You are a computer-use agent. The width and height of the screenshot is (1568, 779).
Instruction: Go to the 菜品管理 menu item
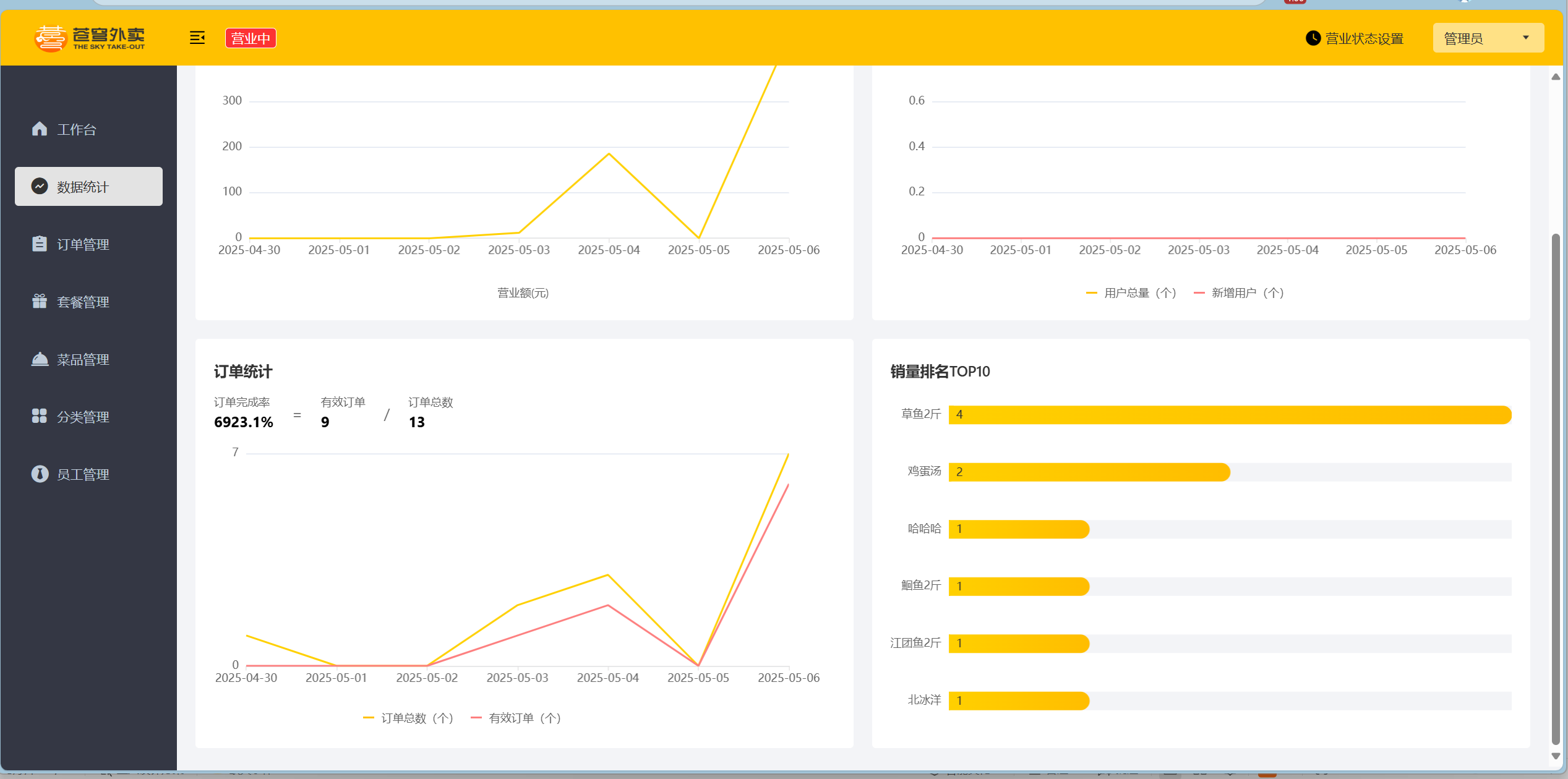point(83,359)
